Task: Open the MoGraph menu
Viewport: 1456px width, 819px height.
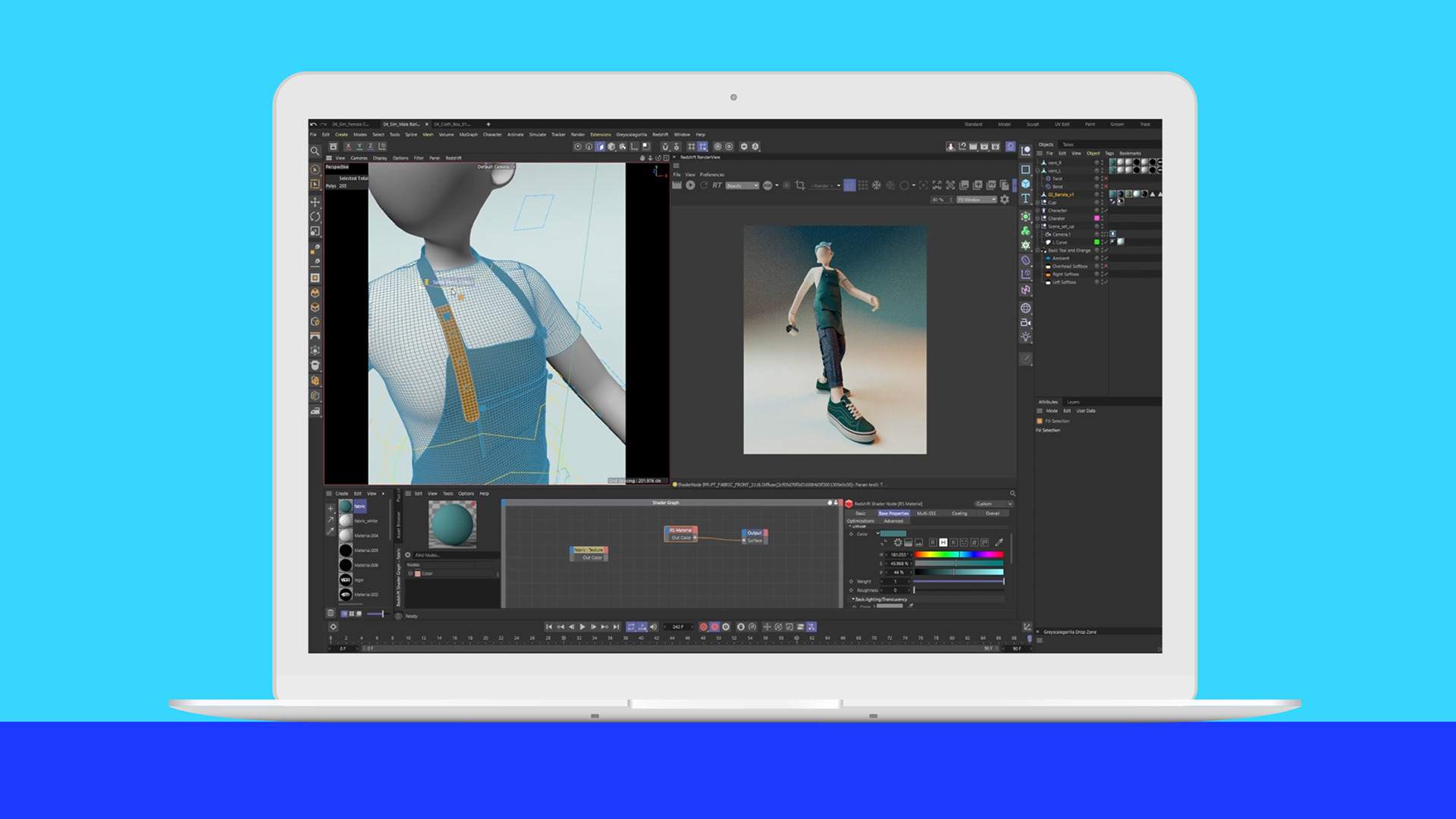Action: click(x=468, y=134)
